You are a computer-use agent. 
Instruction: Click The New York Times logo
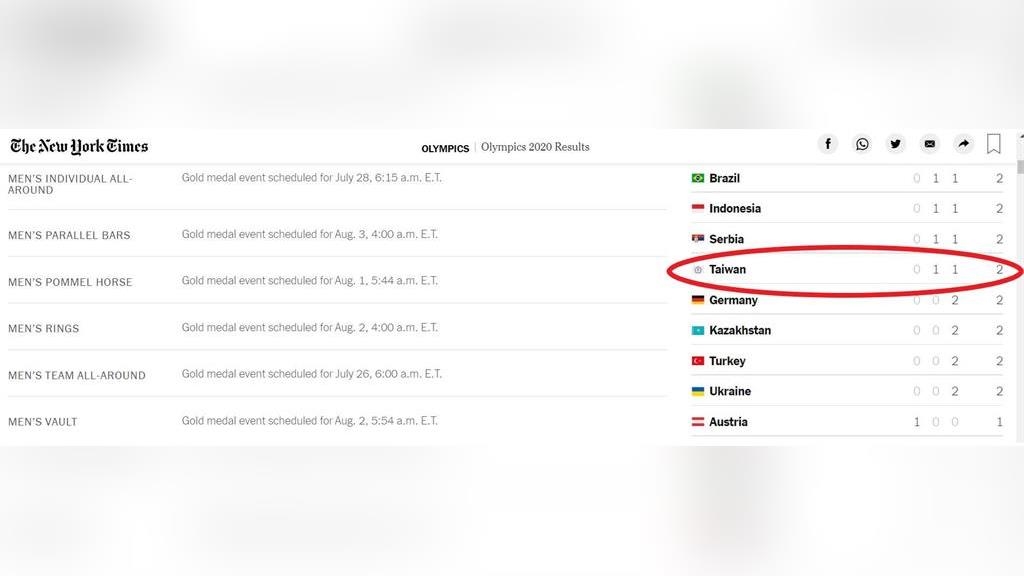(79, 146)
